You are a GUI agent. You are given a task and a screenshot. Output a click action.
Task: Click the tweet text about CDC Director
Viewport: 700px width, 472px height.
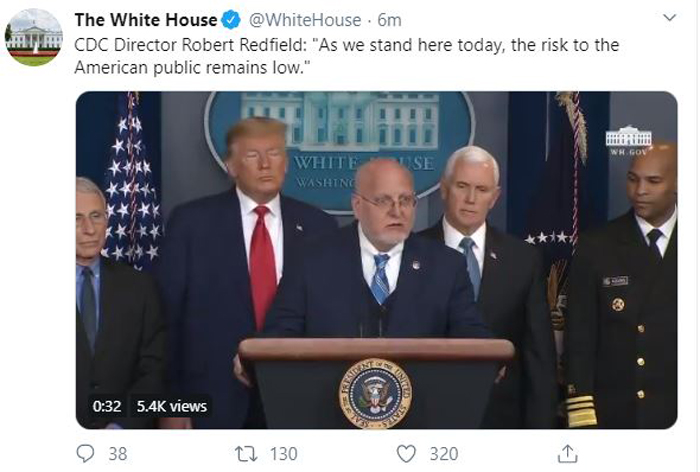pos(346,56)
